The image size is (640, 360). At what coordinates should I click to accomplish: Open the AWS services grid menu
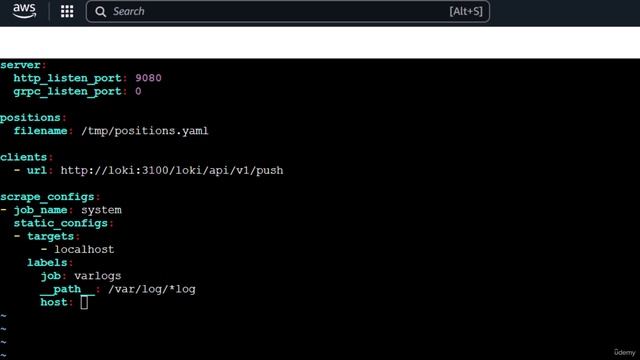pyautogui.click(x=67, y=11)
